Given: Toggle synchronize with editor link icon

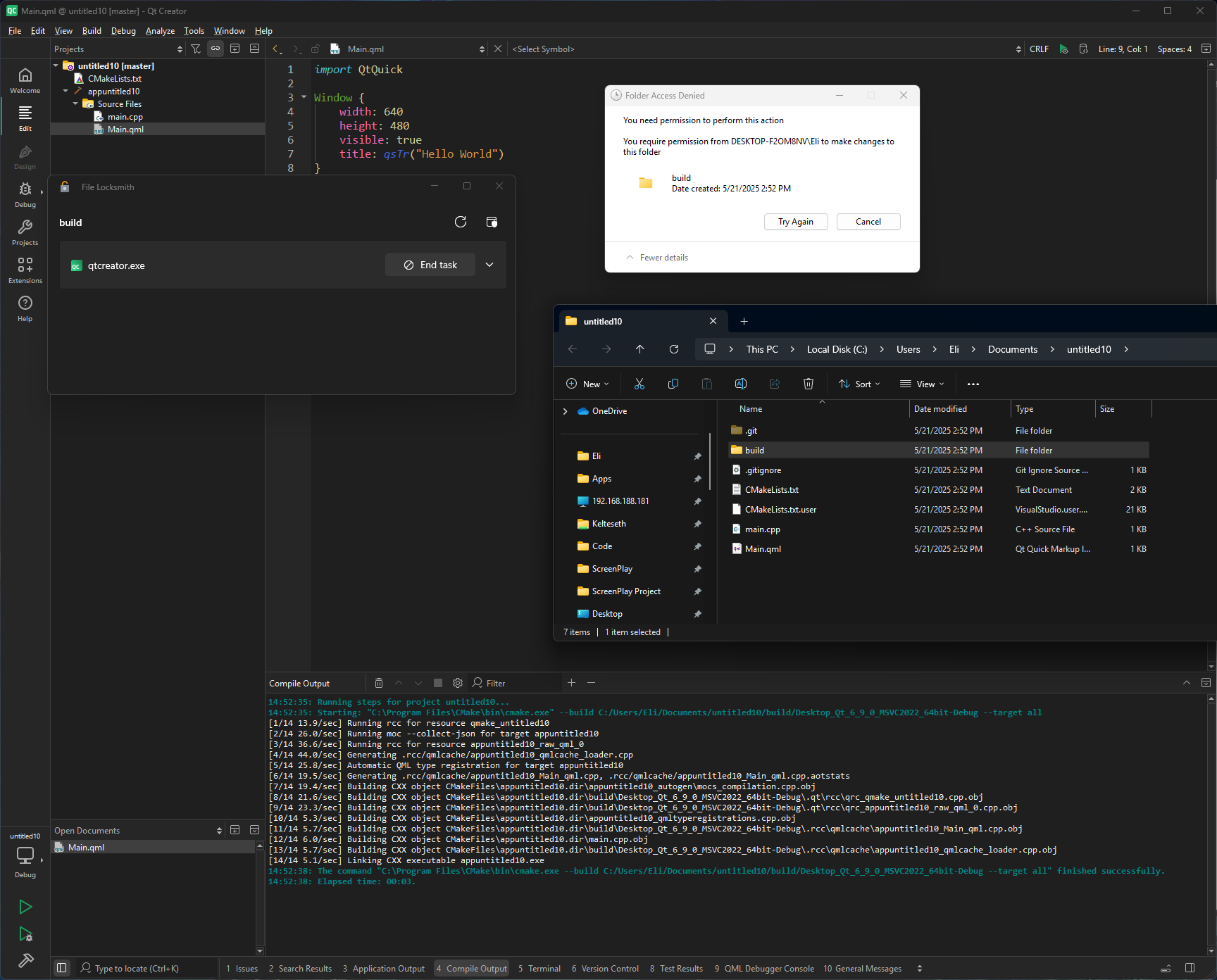Looking at the screenshot, I should [216, 49].
